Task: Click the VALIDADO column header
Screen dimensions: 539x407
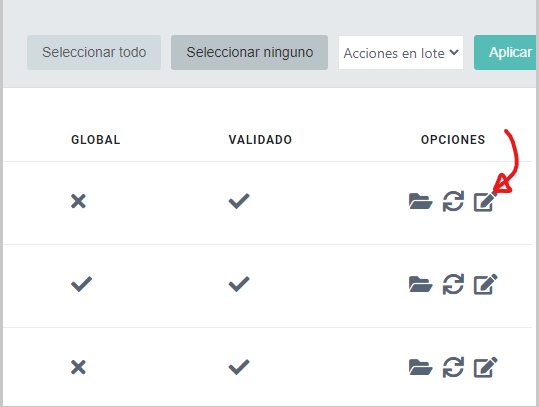Action: pyautogui.click(x=260, y=140)
